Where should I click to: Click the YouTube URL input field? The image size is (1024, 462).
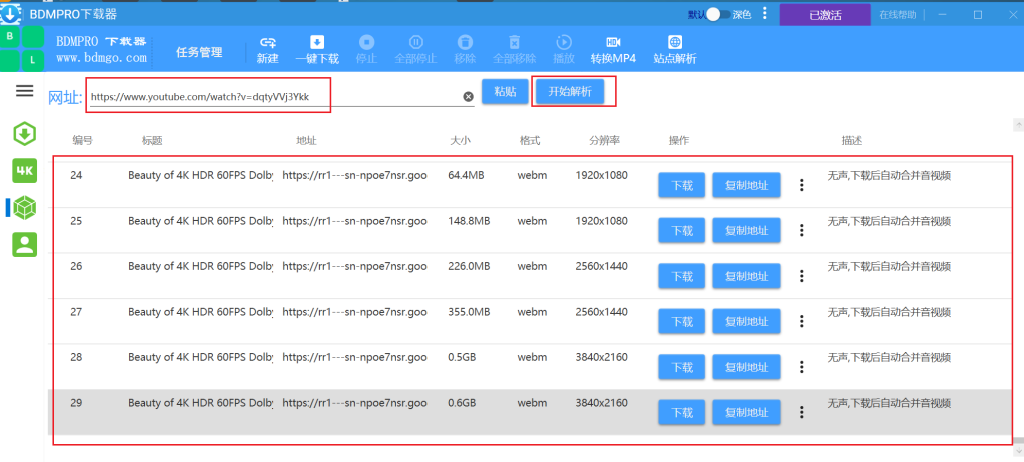[273, 97]
